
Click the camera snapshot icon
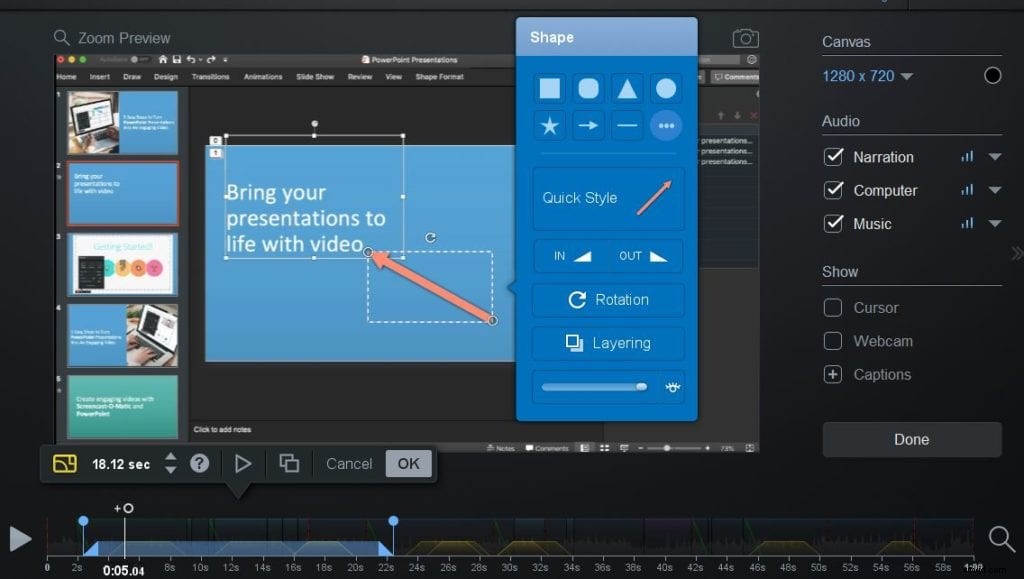pos(745,36)
